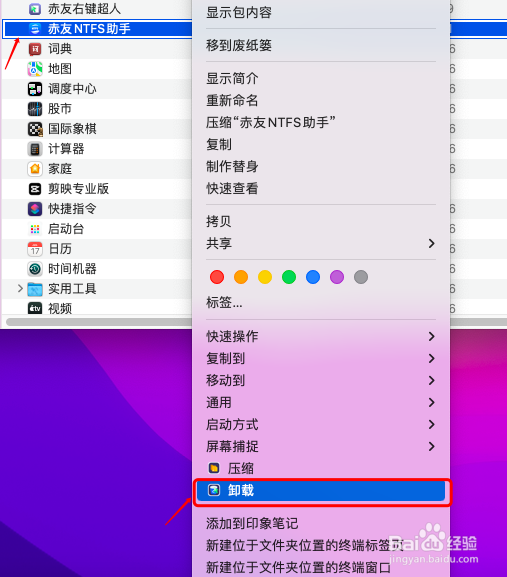Click the 实用工具 folder icon
The image size is (507, 577).
[35, 289]
